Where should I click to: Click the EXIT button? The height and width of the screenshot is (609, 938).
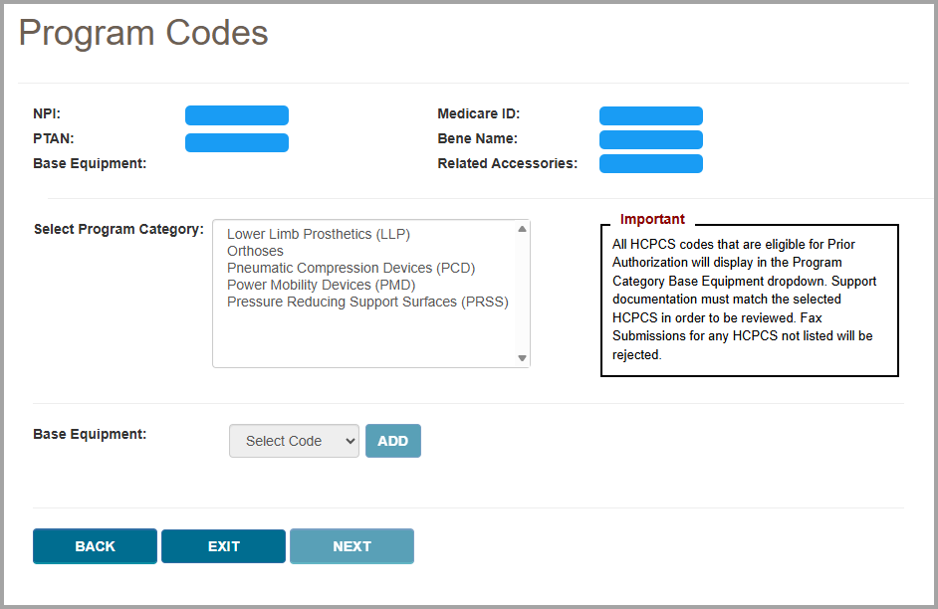pyautogui.click(x=223, y=546)
